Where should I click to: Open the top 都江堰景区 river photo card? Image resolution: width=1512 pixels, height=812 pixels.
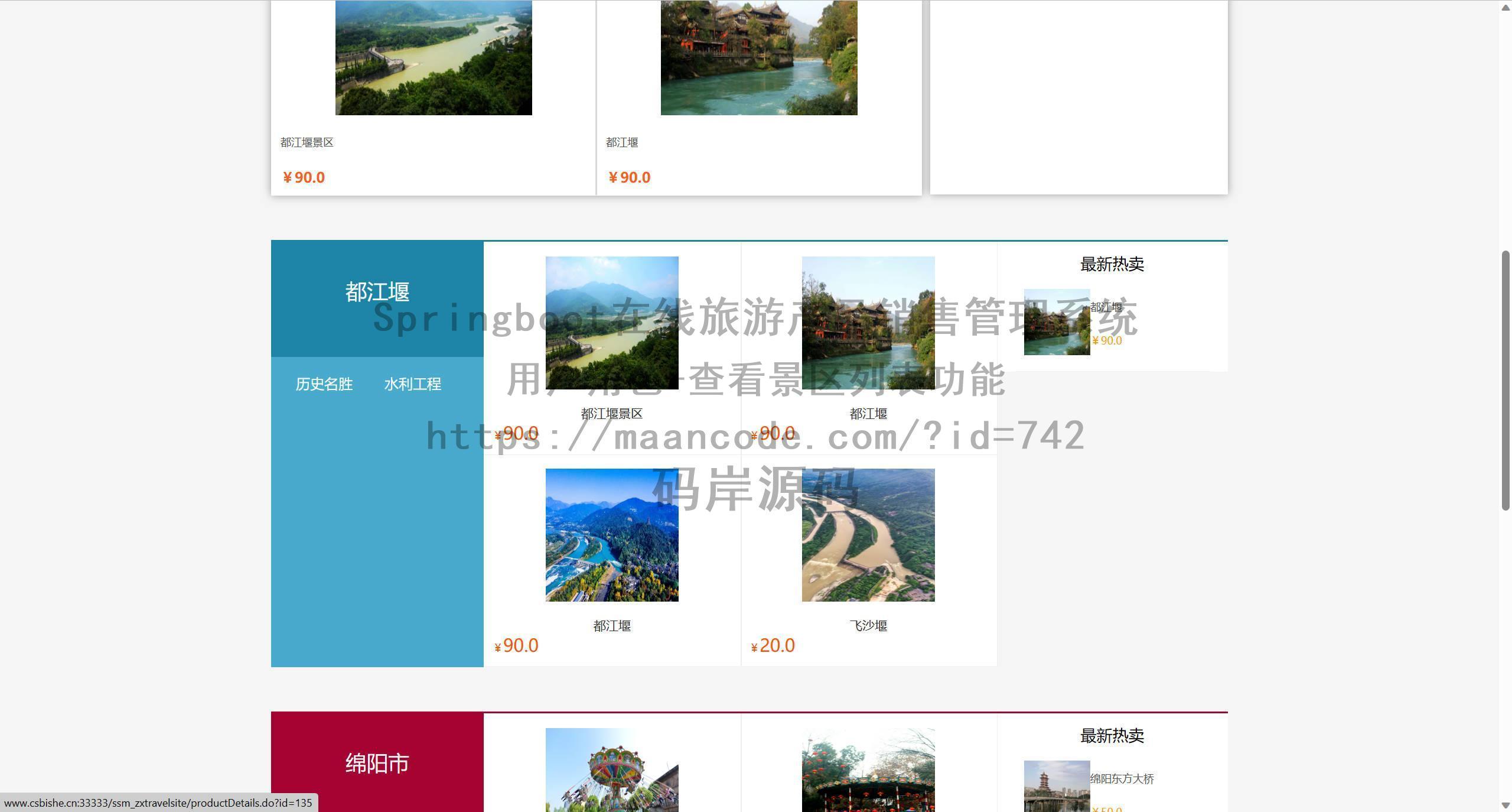tap(434, 57)
